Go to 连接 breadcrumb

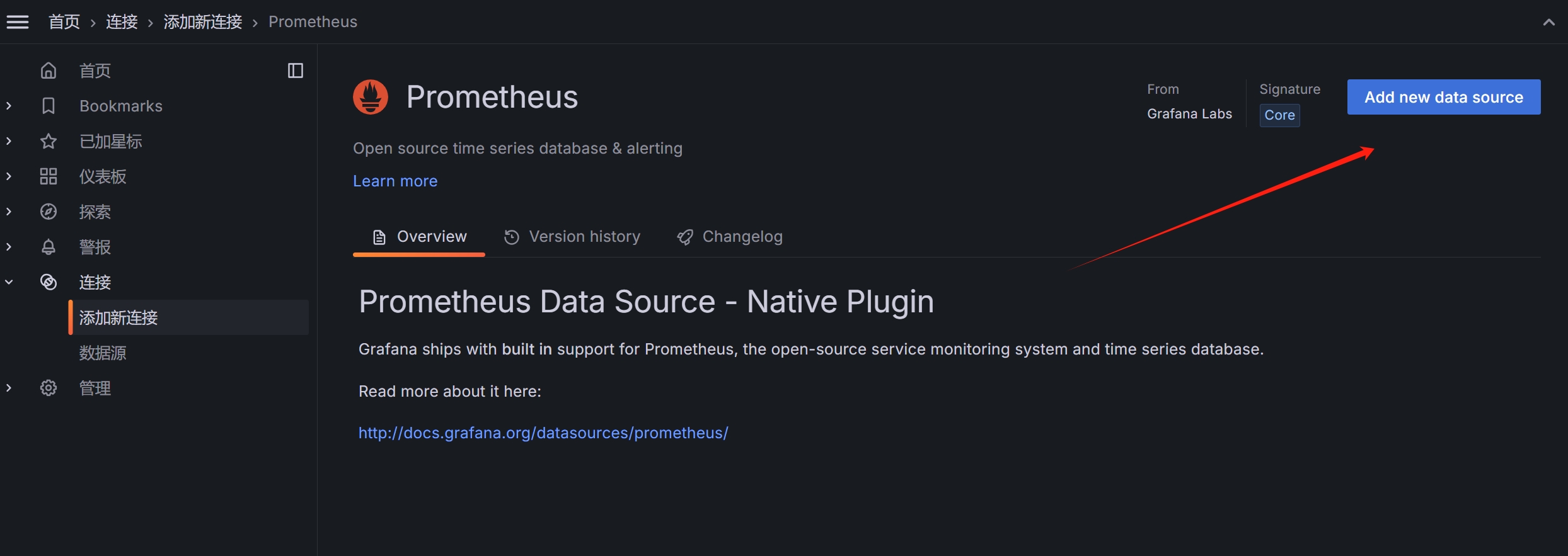[x=122, y=22]
